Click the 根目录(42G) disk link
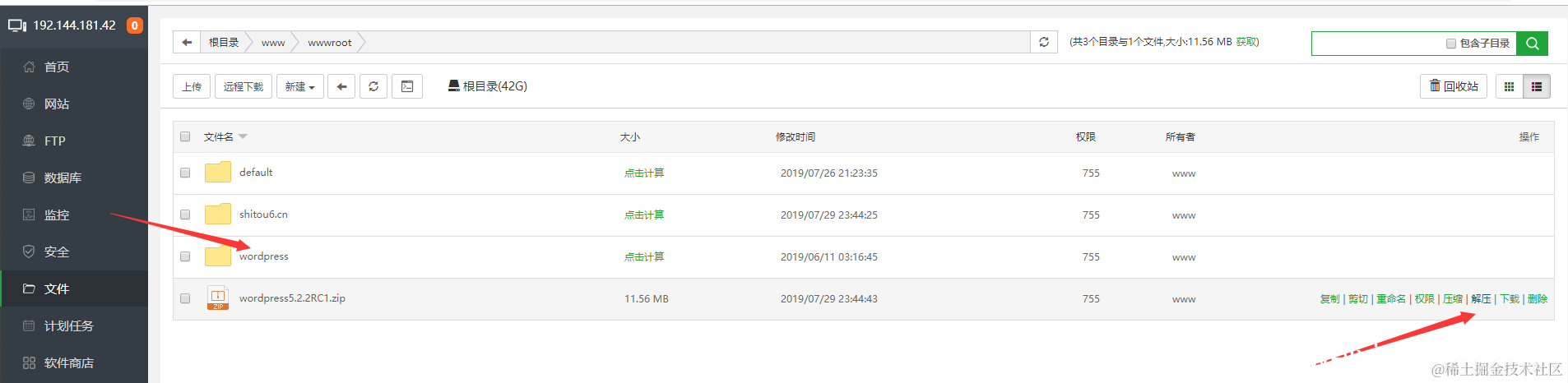 click(488, 85)
